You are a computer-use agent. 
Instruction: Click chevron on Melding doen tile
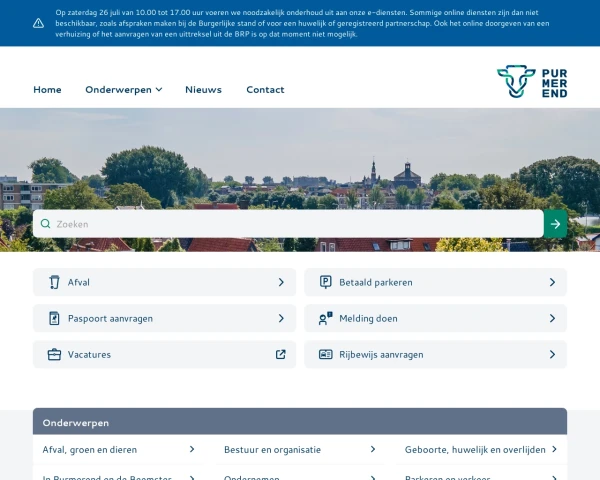(553, 318)
